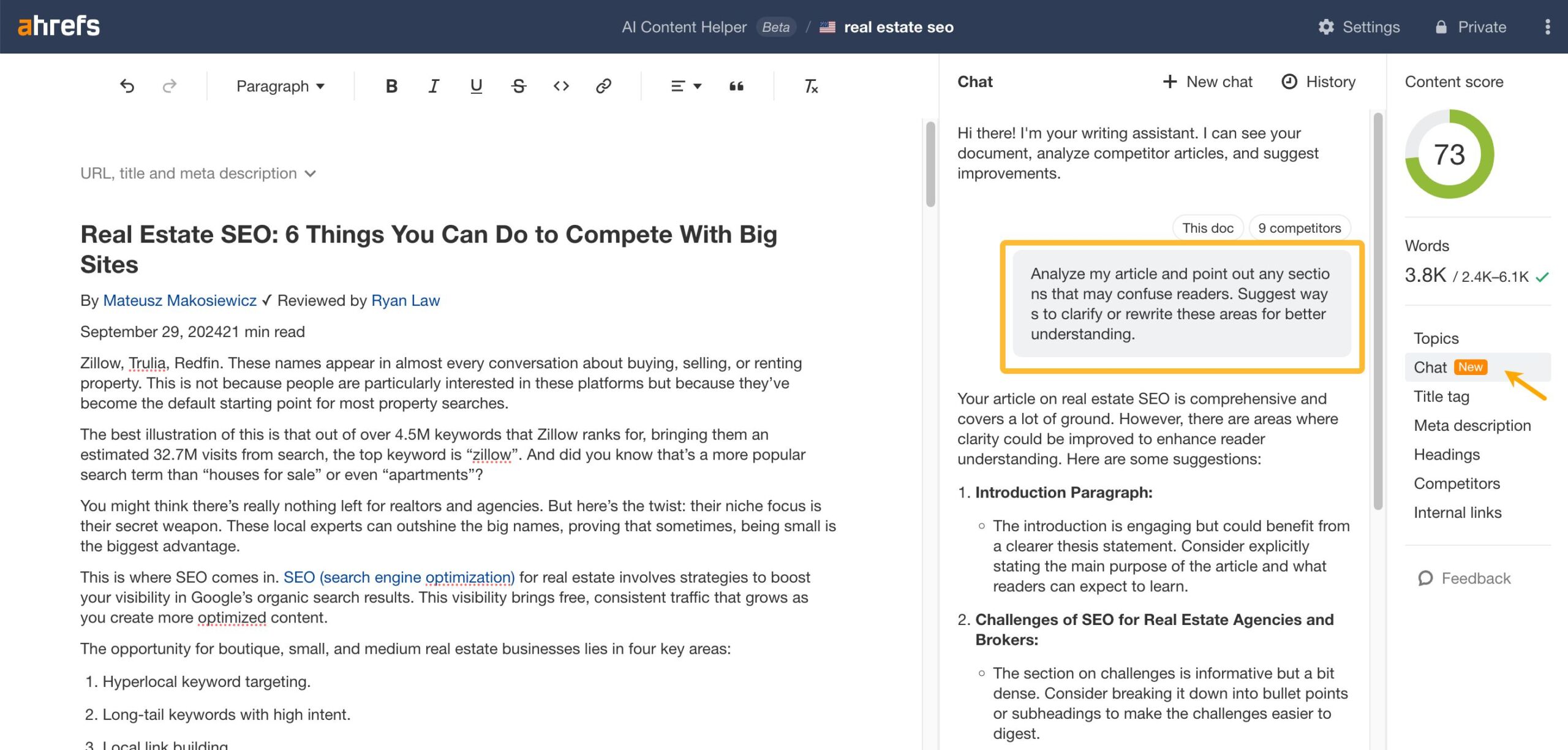The height and width of the screenshot is (750, 1568).
Task: Insert a blockquote
Action: 737,86
